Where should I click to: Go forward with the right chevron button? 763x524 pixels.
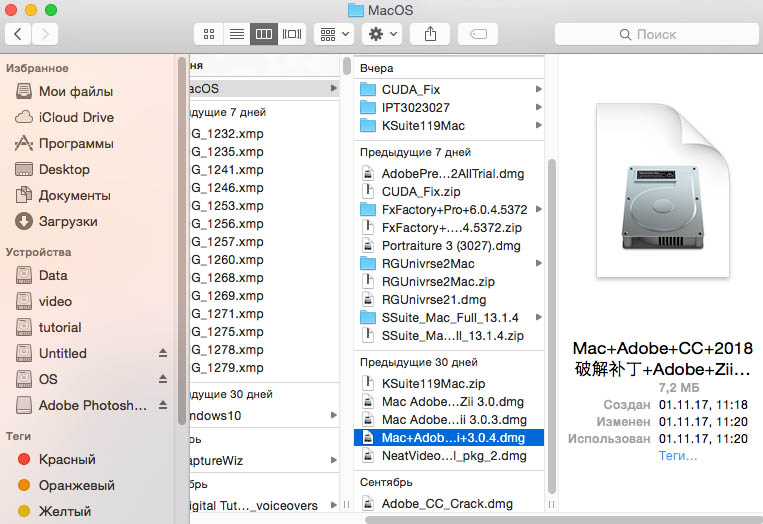45,34
